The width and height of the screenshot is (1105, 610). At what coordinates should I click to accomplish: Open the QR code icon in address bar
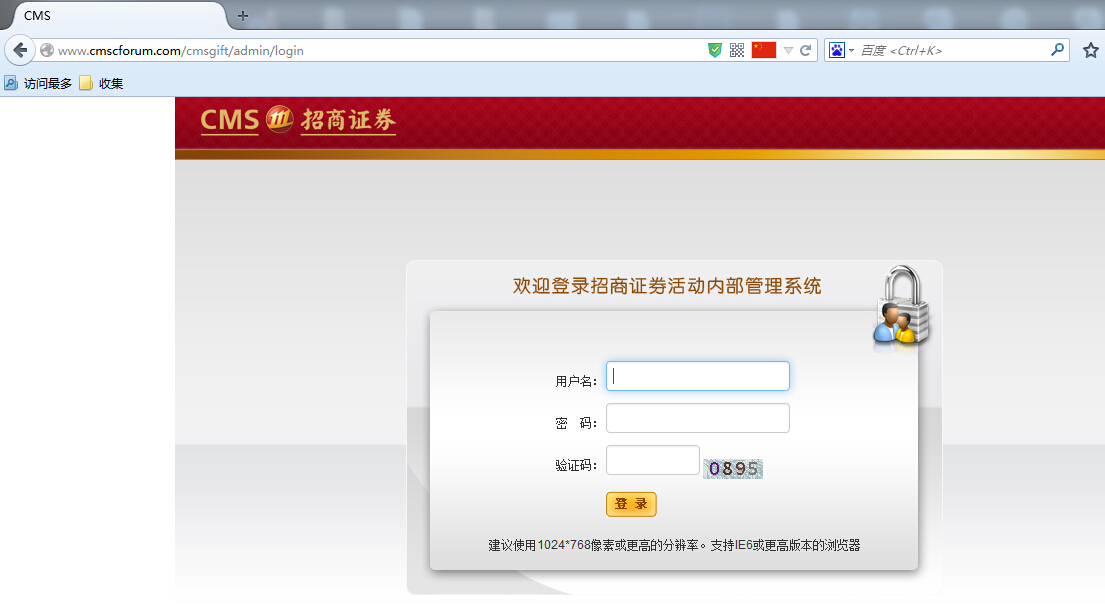point(737,51)
